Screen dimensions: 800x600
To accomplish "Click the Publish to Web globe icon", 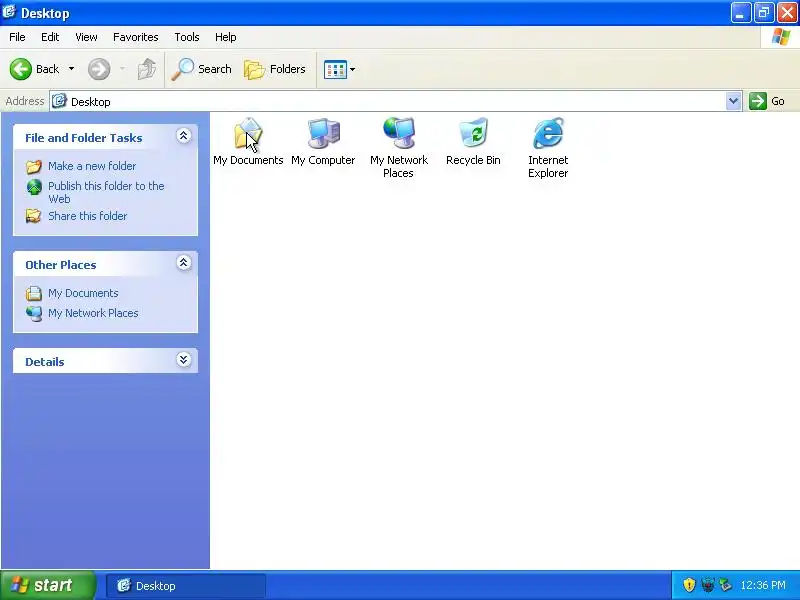I will pos(34,187).
